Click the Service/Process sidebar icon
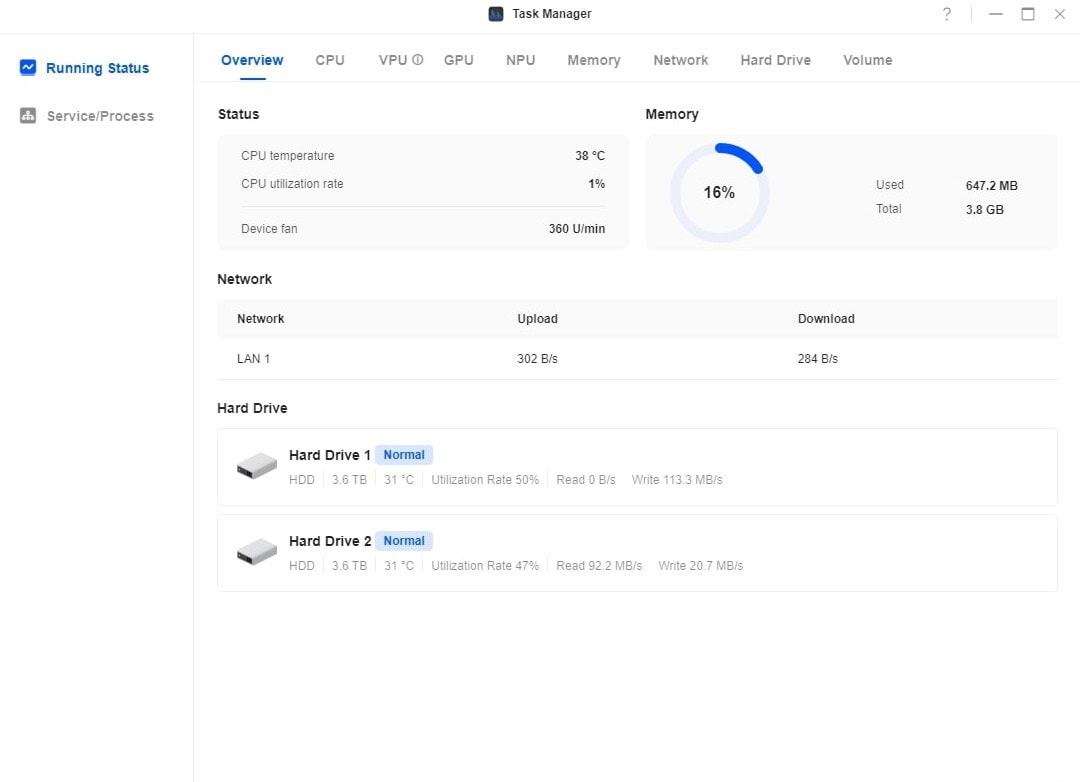 coord(28,116)
